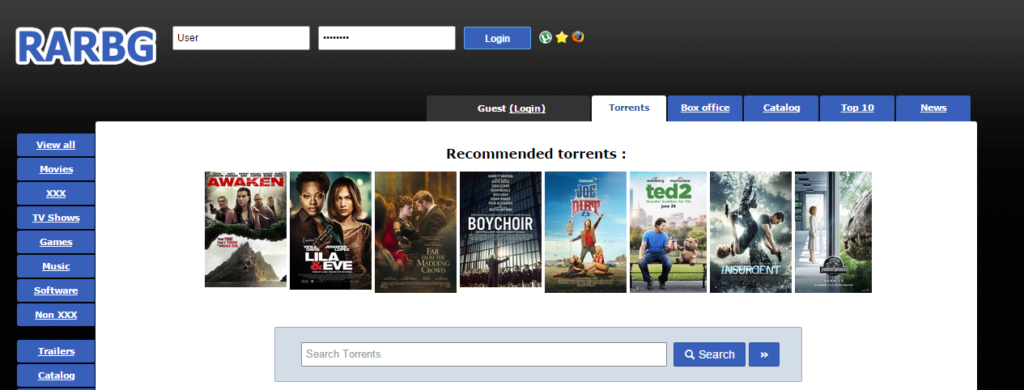Click the magnifier Search button
Image resolution: width=1024 pixels, height=390 pixels.
[709, 354]
